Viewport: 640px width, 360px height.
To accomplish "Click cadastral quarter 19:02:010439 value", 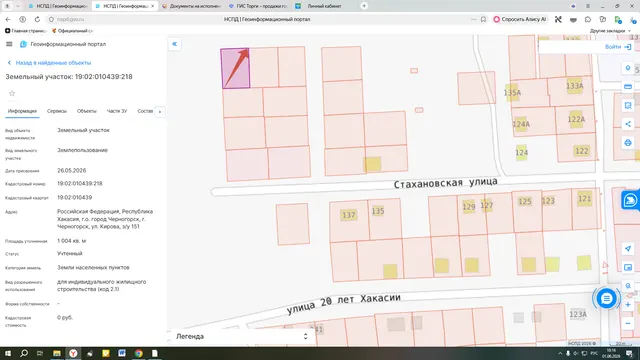I will (74, 198).
